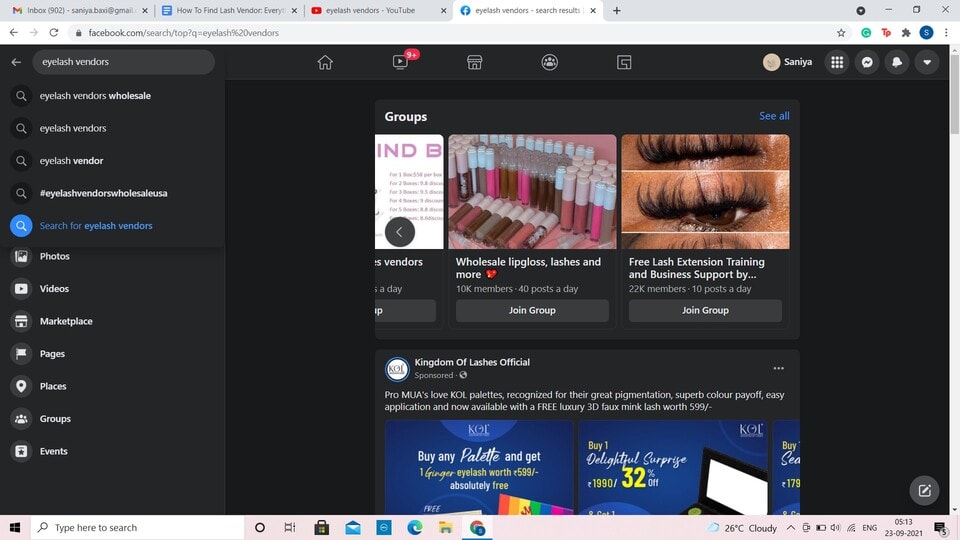Go back in Chrome browser
This screenshot has height=540, width=960.
(13, 32)
